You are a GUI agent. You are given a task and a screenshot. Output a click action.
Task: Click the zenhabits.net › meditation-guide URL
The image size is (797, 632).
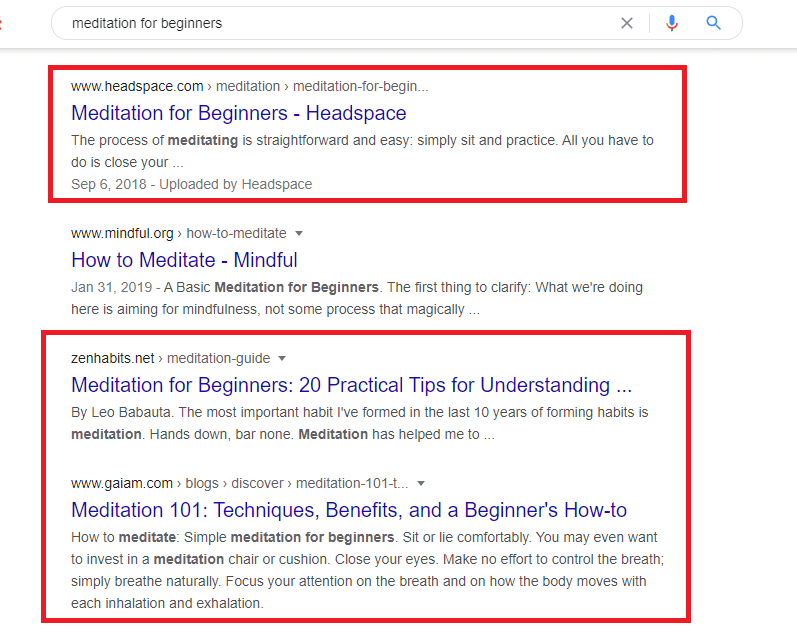[170, 358]
